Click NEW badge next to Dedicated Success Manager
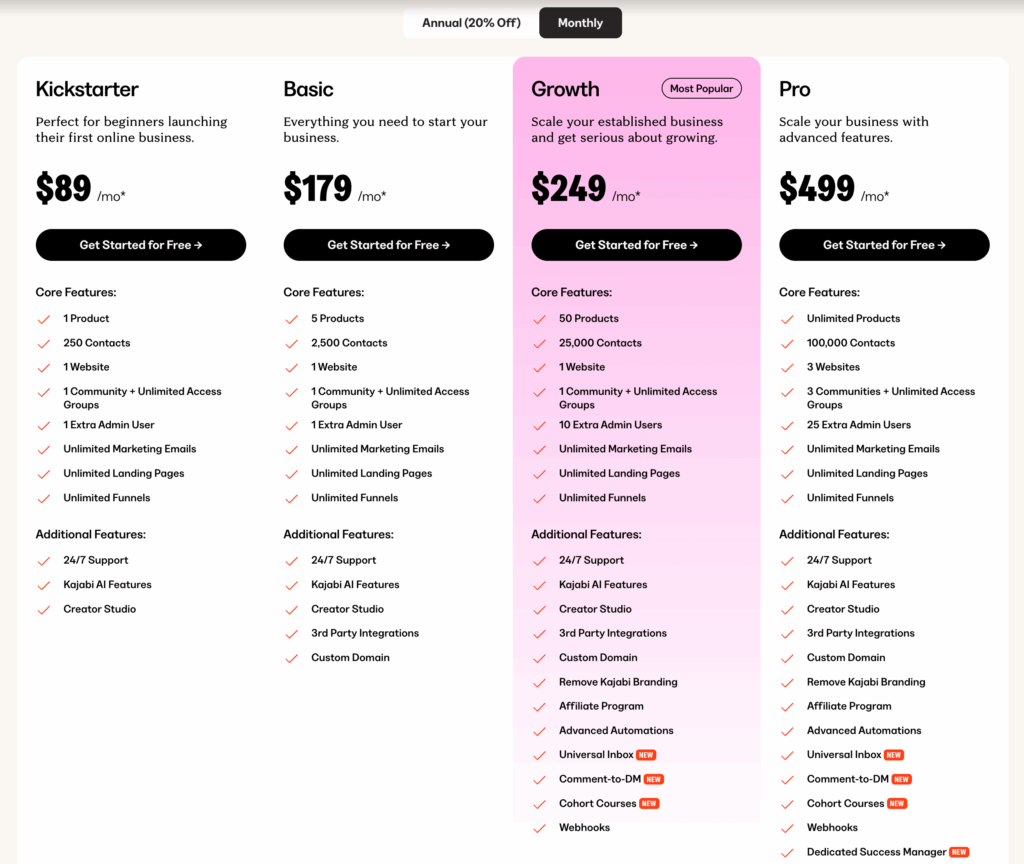1024x864 pixels. [959, 852]
